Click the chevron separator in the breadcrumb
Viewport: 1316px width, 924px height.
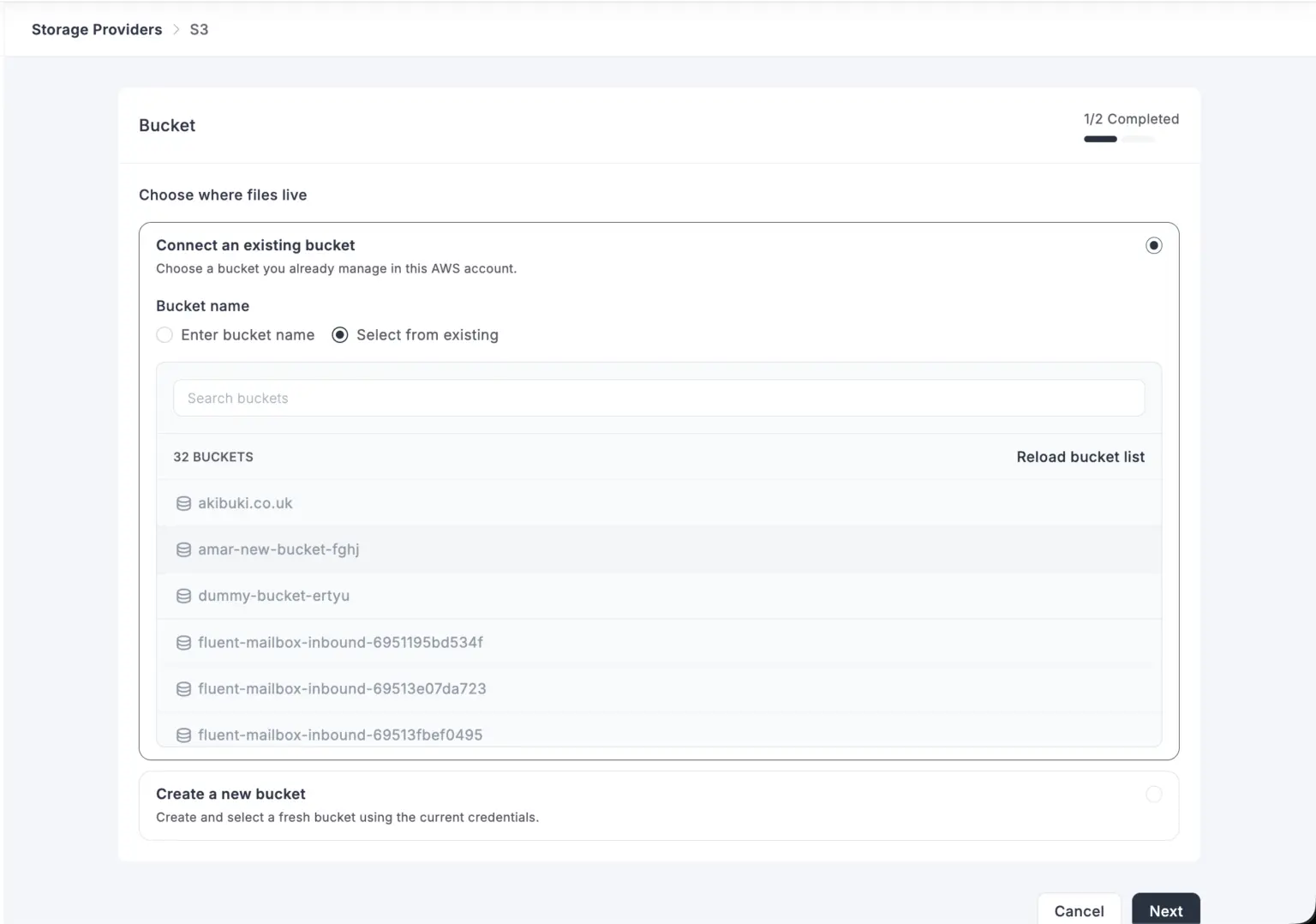click(x=176, y=28)
